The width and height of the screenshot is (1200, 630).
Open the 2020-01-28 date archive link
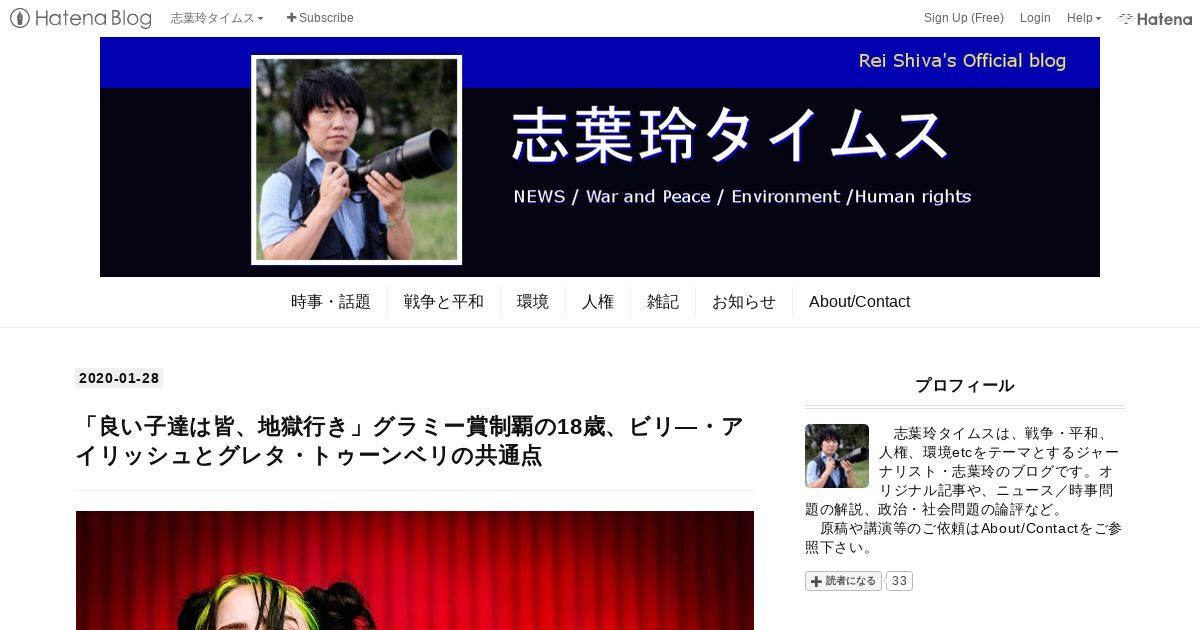click(x=119, y=378)
